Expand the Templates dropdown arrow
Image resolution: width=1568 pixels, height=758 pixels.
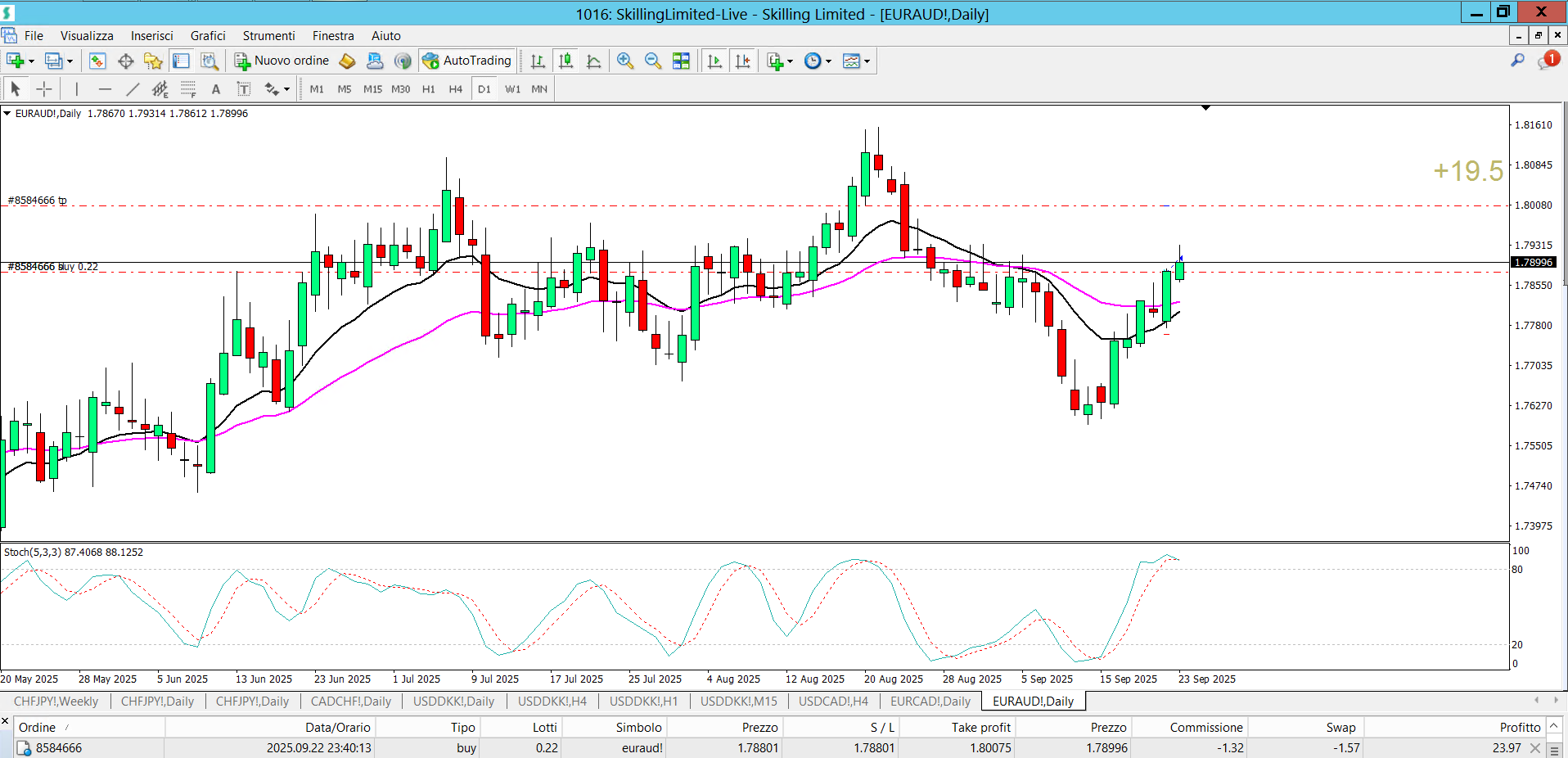[867, 61]
